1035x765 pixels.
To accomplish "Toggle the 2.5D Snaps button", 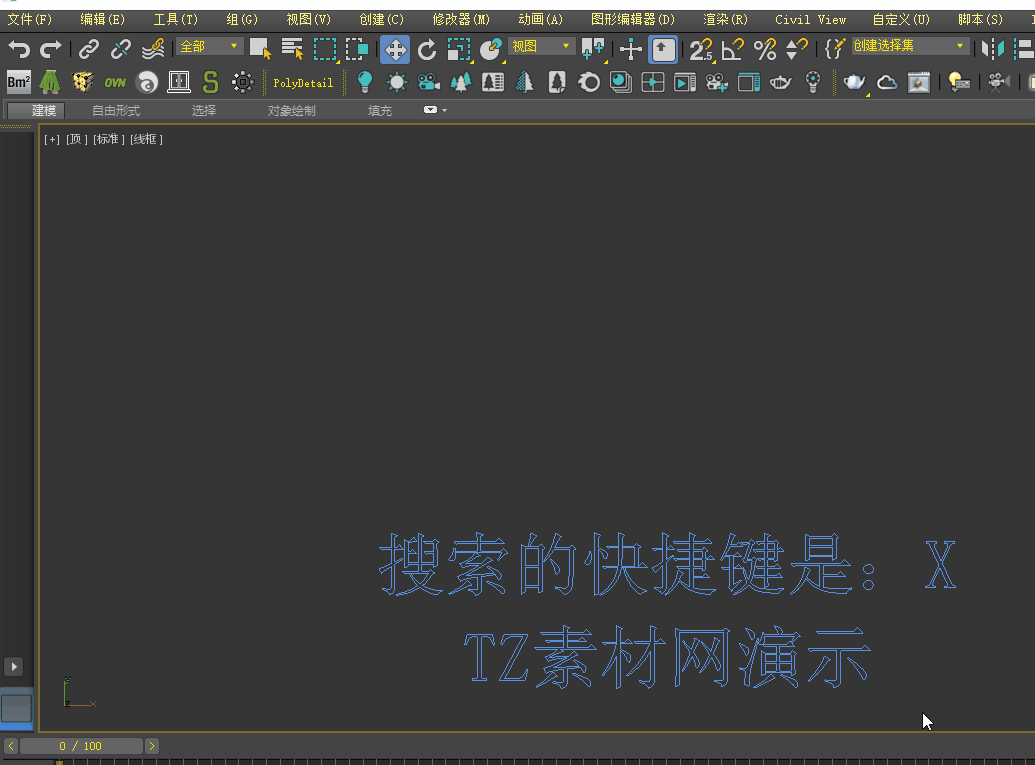I will (701, 50).
